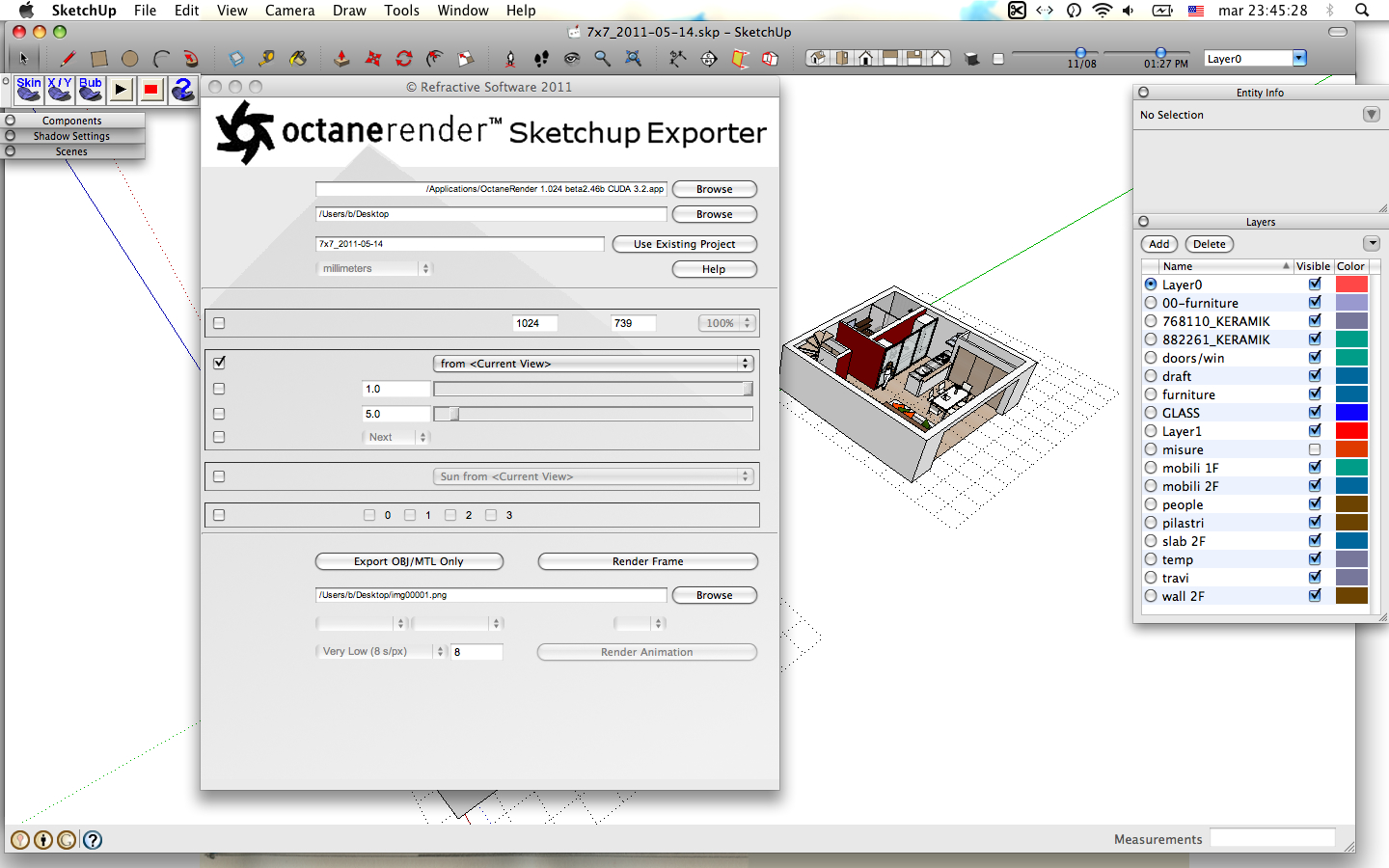Click the Render Frame button
Image resolution: width=1389 pixels, height=868 pixels.
tap(647, 561)
